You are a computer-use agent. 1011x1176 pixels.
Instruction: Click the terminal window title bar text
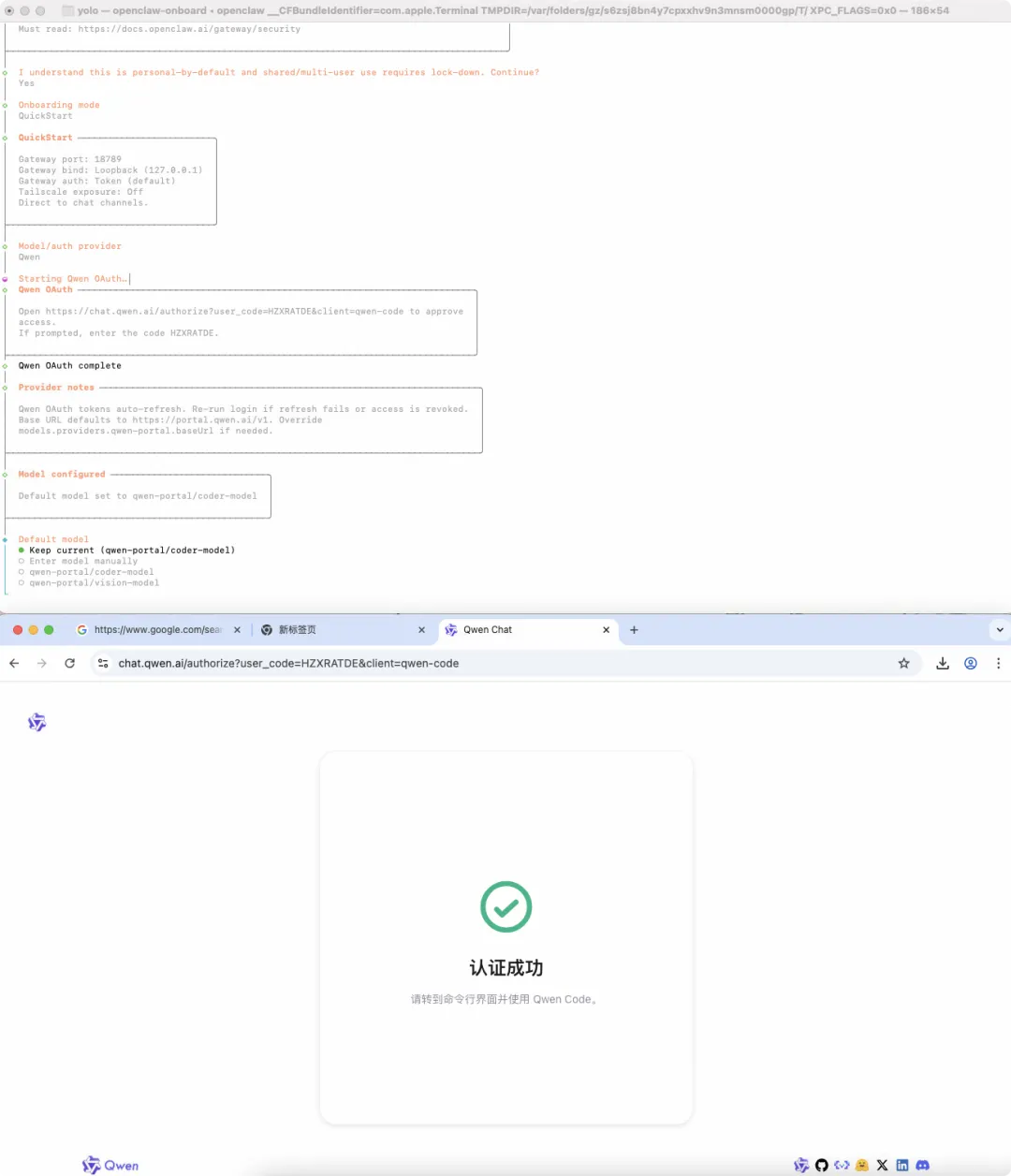(513, 10)
